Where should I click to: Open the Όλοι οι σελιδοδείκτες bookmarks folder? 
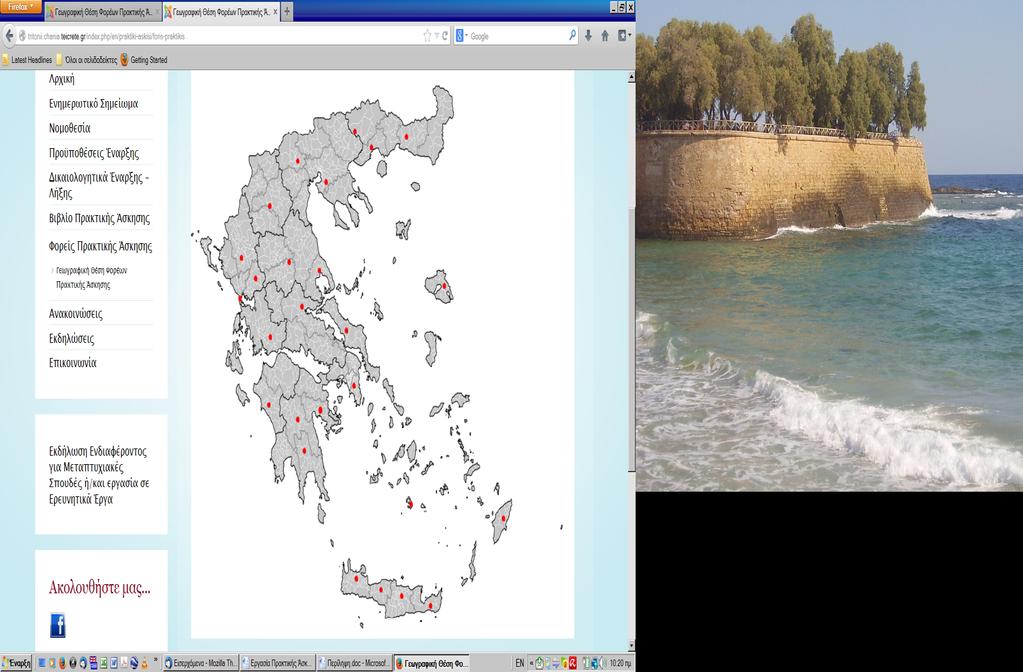click(86, 60)
